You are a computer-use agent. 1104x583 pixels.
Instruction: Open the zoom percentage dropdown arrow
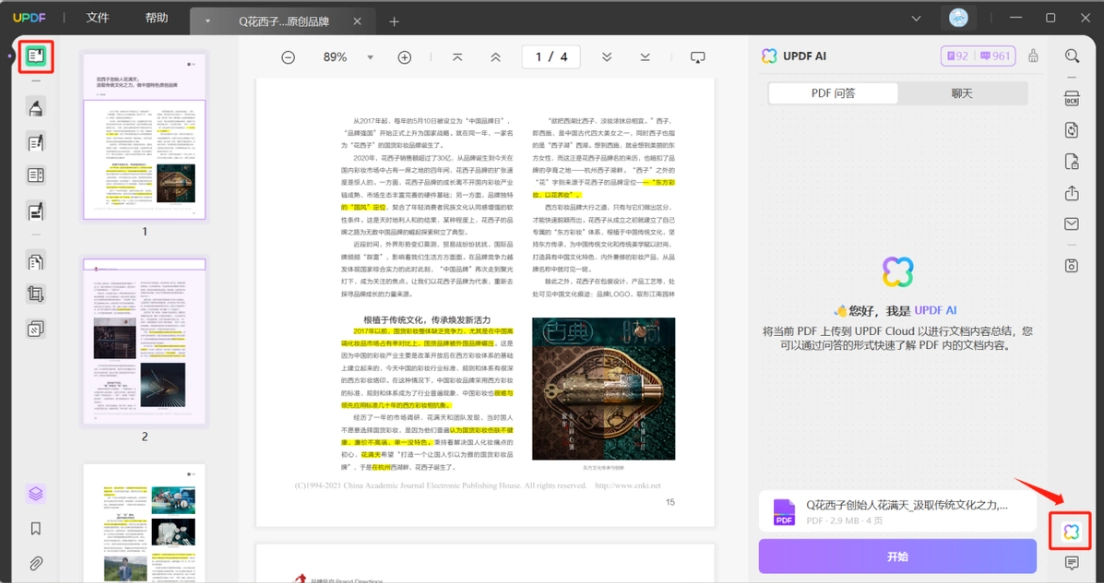(370, 58)
